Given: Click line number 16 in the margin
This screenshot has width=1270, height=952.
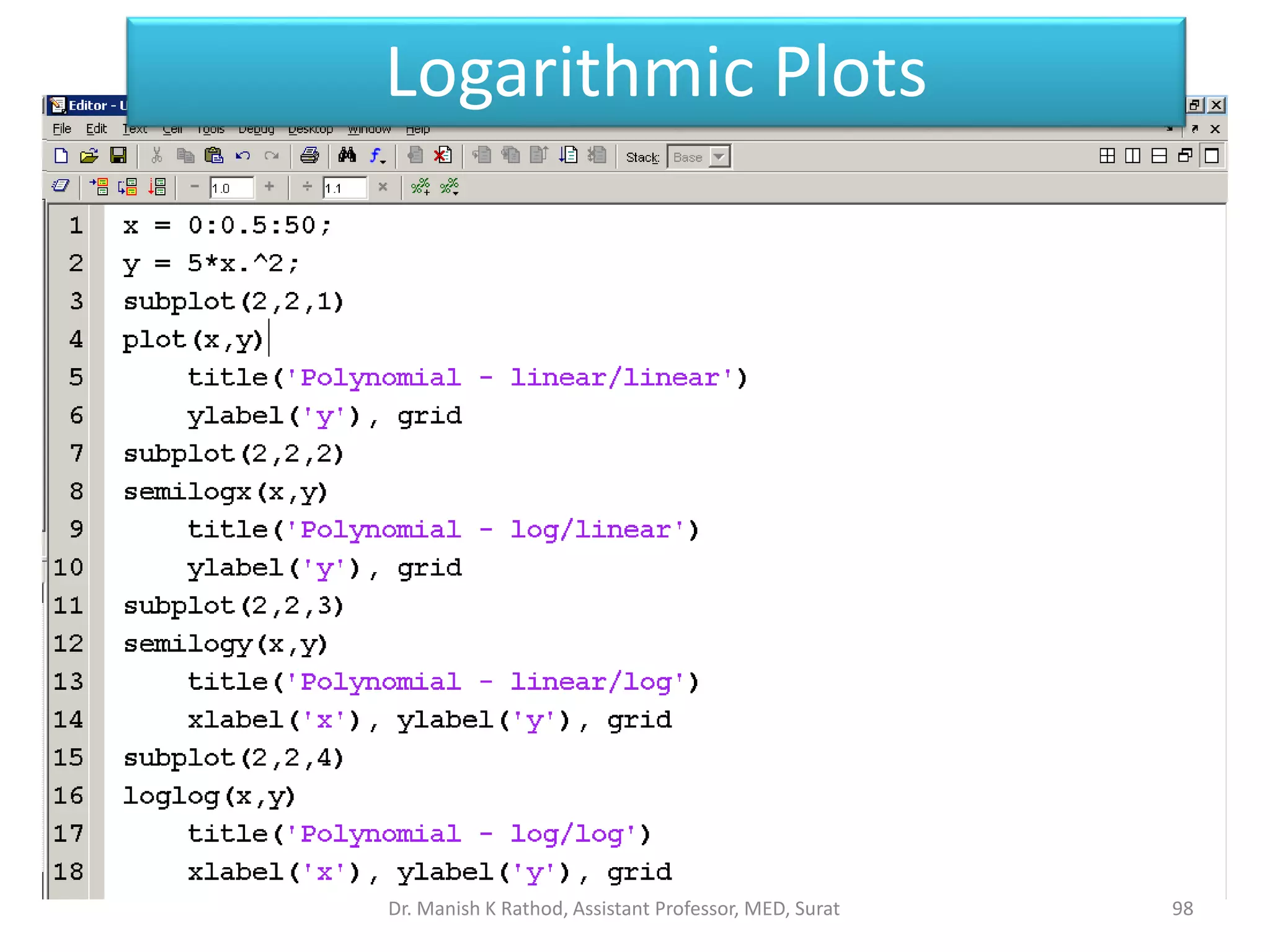Looking at the screenshot, I should pos(68,796).
